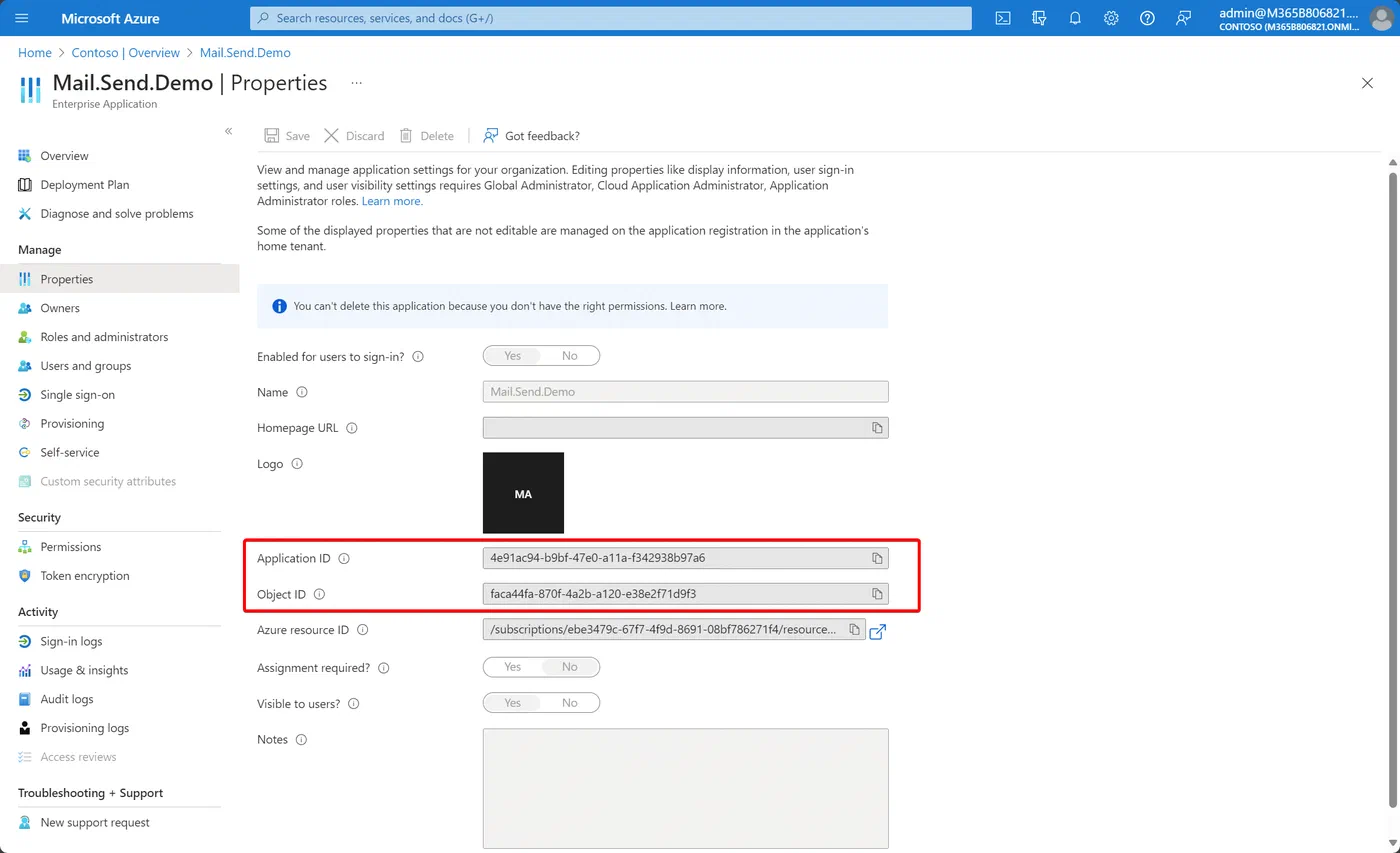Show info tooltip for Object ID
The width and height of the screenshot is (1400, 853).
pyautogui.click(x=319, y=594)
